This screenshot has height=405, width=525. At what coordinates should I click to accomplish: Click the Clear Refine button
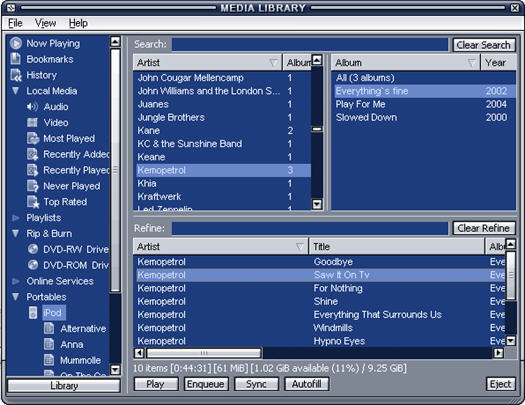tap(484, 228)
